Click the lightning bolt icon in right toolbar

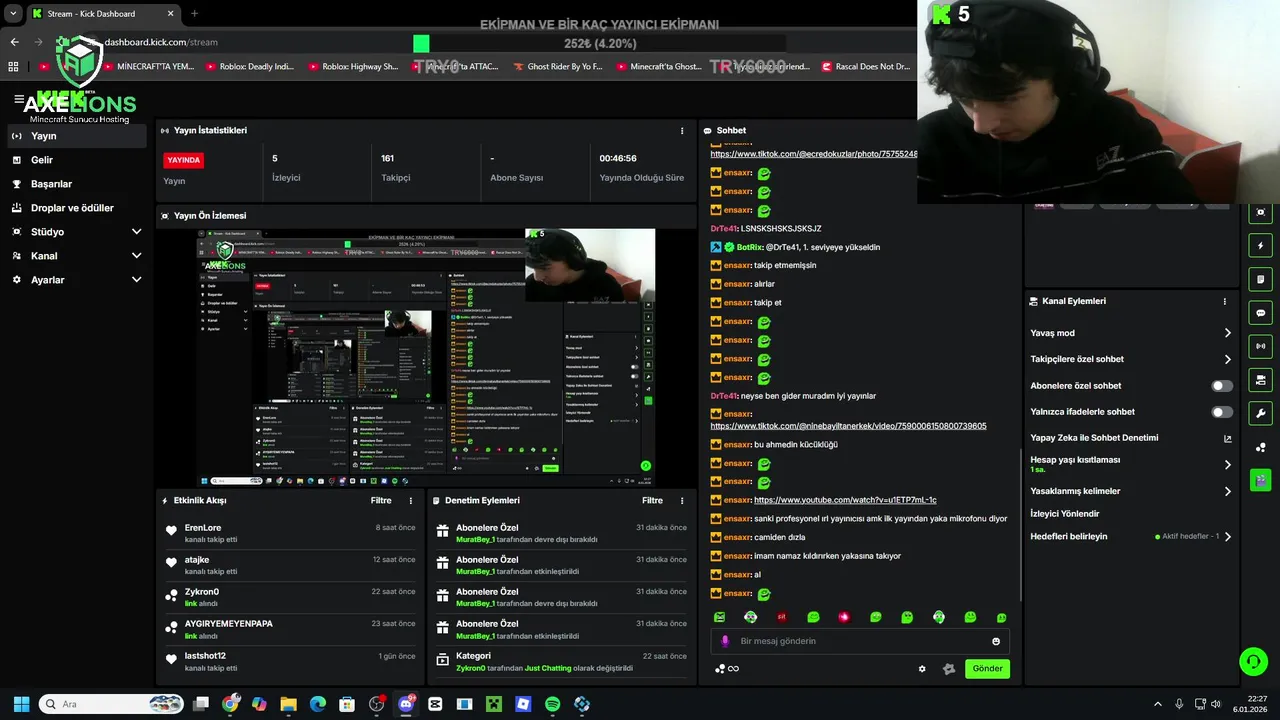[1260, 246]
